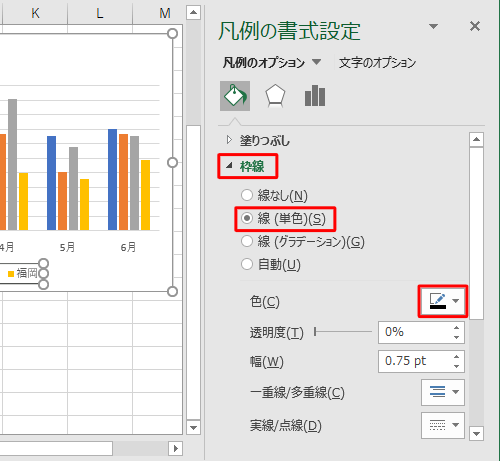This screenshot has width=500, height=461.
Task: Open the 実線/点線(D) dash type dropdown
Action: tap(443, 425)
